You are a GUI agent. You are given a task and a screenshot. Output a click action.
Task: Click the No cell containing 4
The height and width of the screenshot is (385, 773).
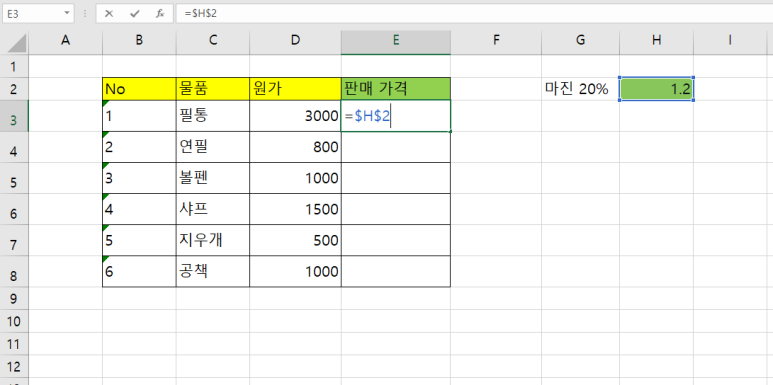(139, 209)
